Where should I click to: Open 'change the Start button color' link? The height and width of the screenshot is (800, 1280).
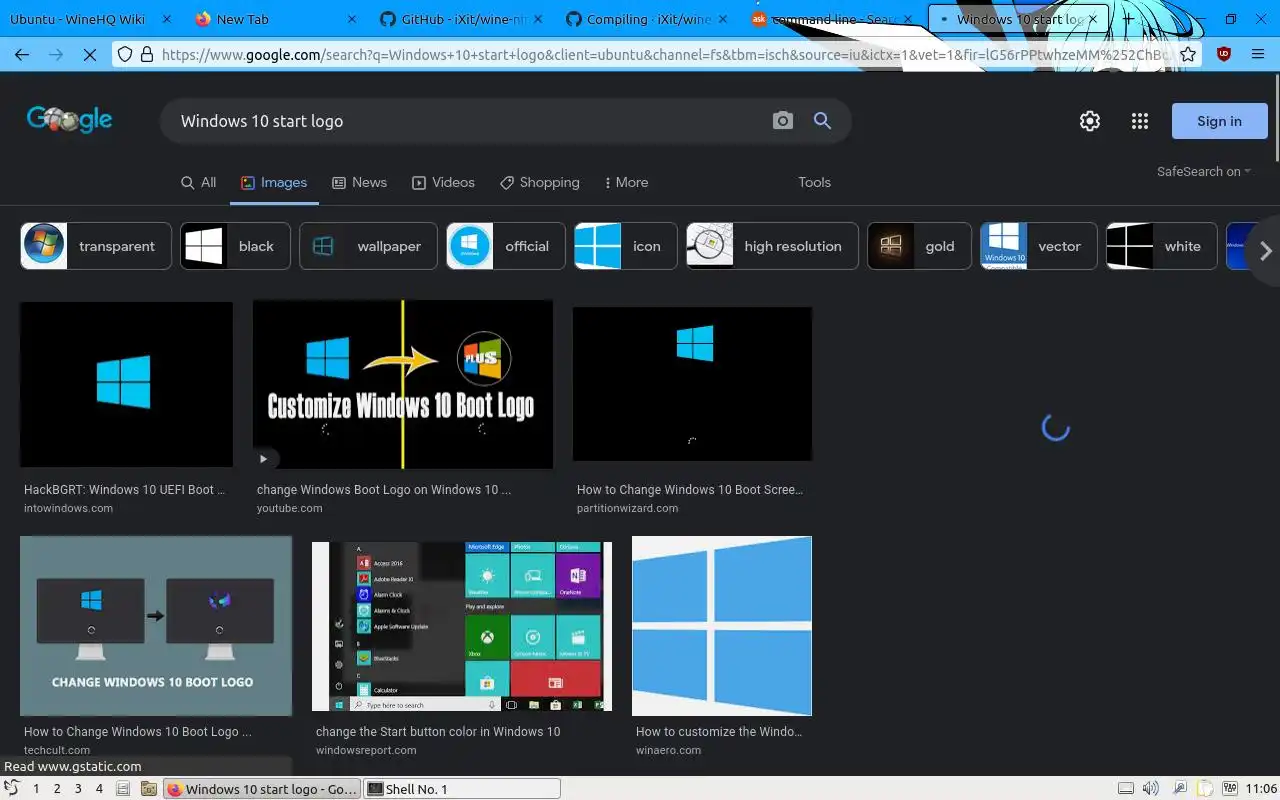[438, 732]
